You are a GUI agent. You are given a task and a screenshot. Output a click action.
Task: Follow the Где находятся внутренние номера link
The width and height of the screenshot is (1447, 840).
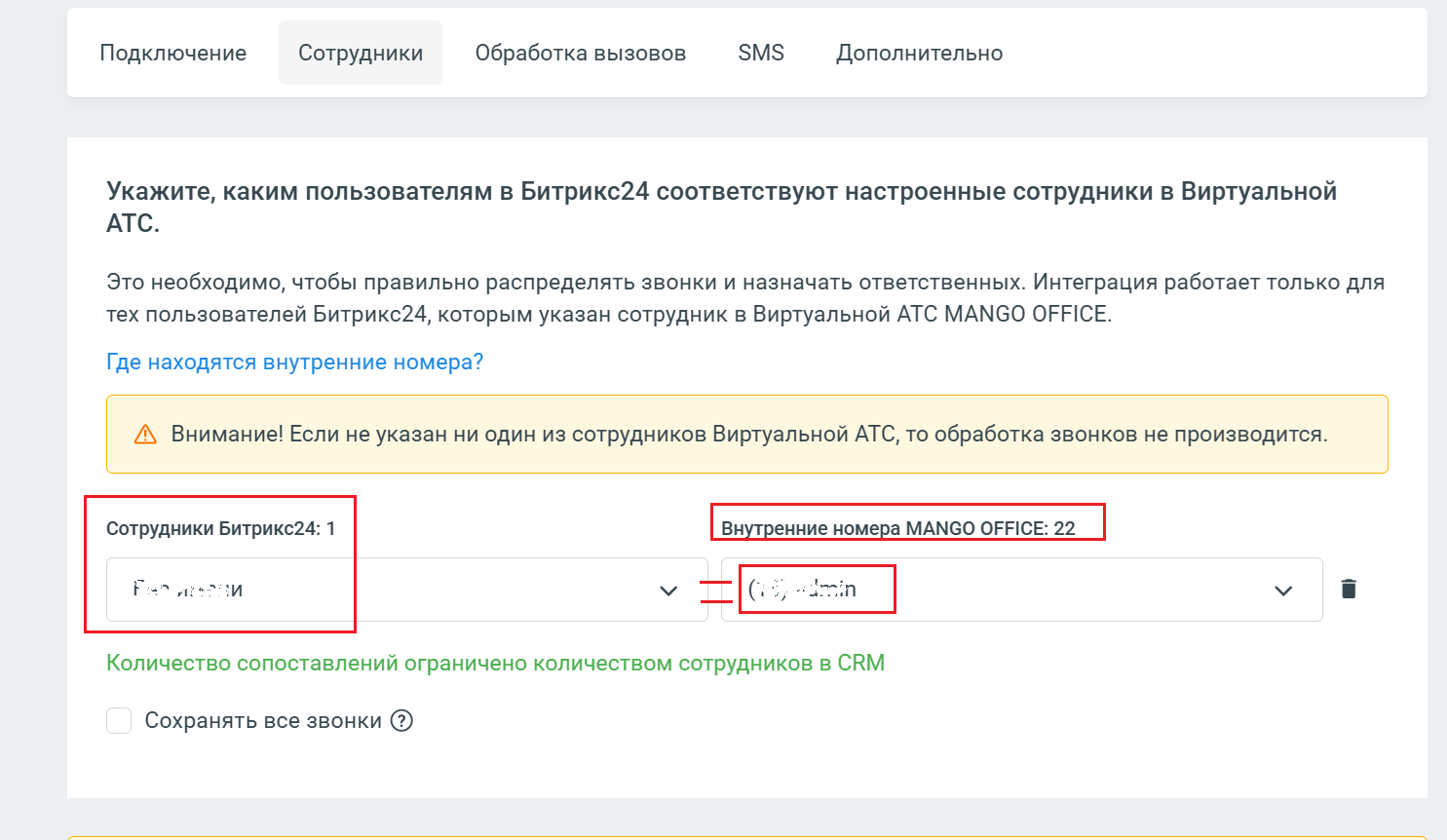click(294, 363)
